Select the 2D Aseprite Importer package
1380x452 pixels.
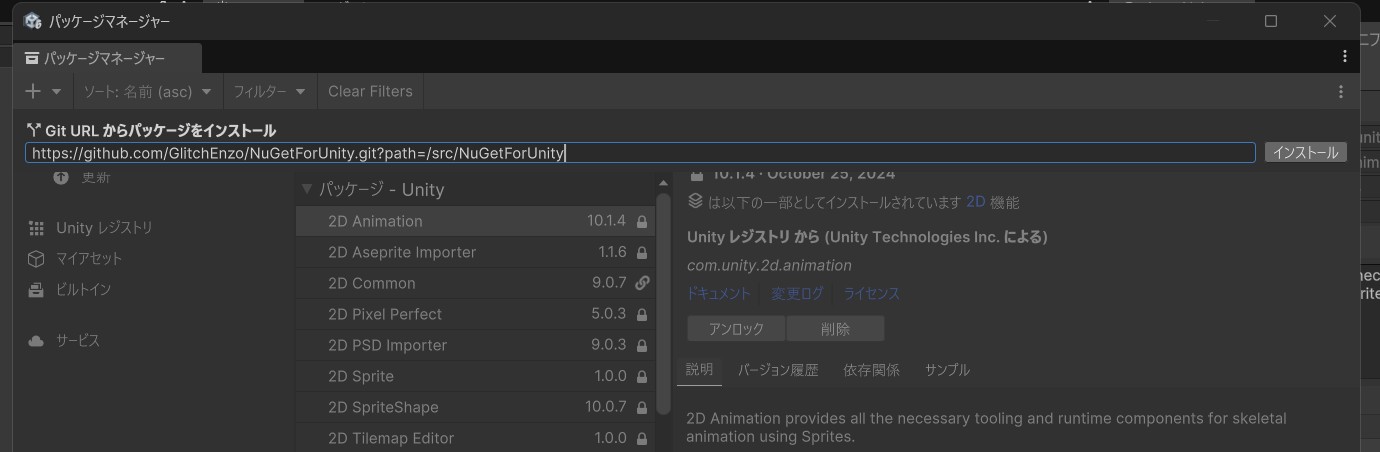[475, 252]
